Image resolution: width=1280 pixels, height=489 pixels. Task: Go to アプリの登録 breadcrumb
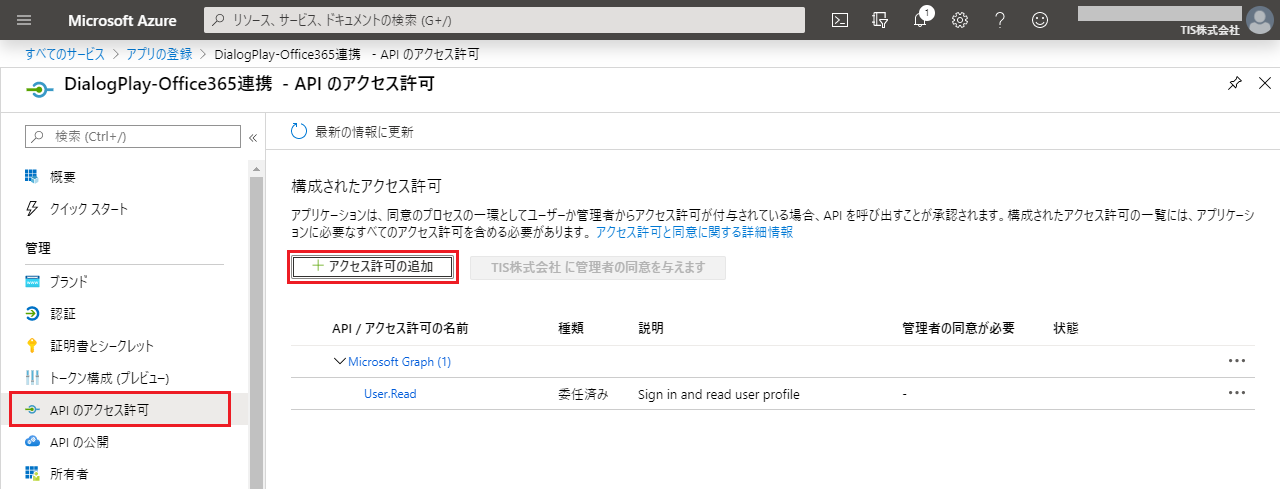click(x=160, y=53)
